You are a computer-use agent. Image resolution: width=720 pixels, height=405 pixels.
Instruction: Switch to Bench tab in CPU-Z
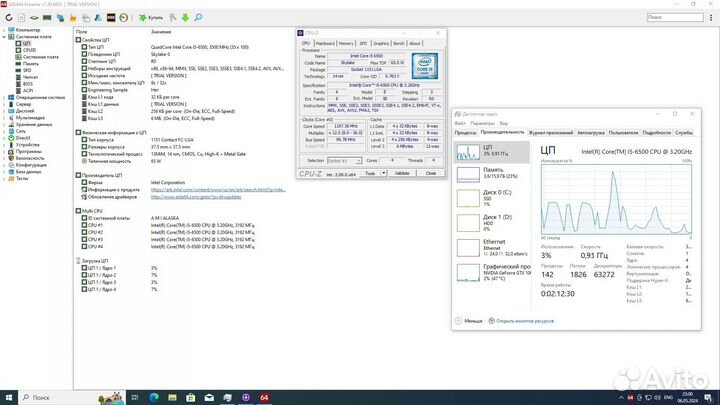tap(399, 43)
